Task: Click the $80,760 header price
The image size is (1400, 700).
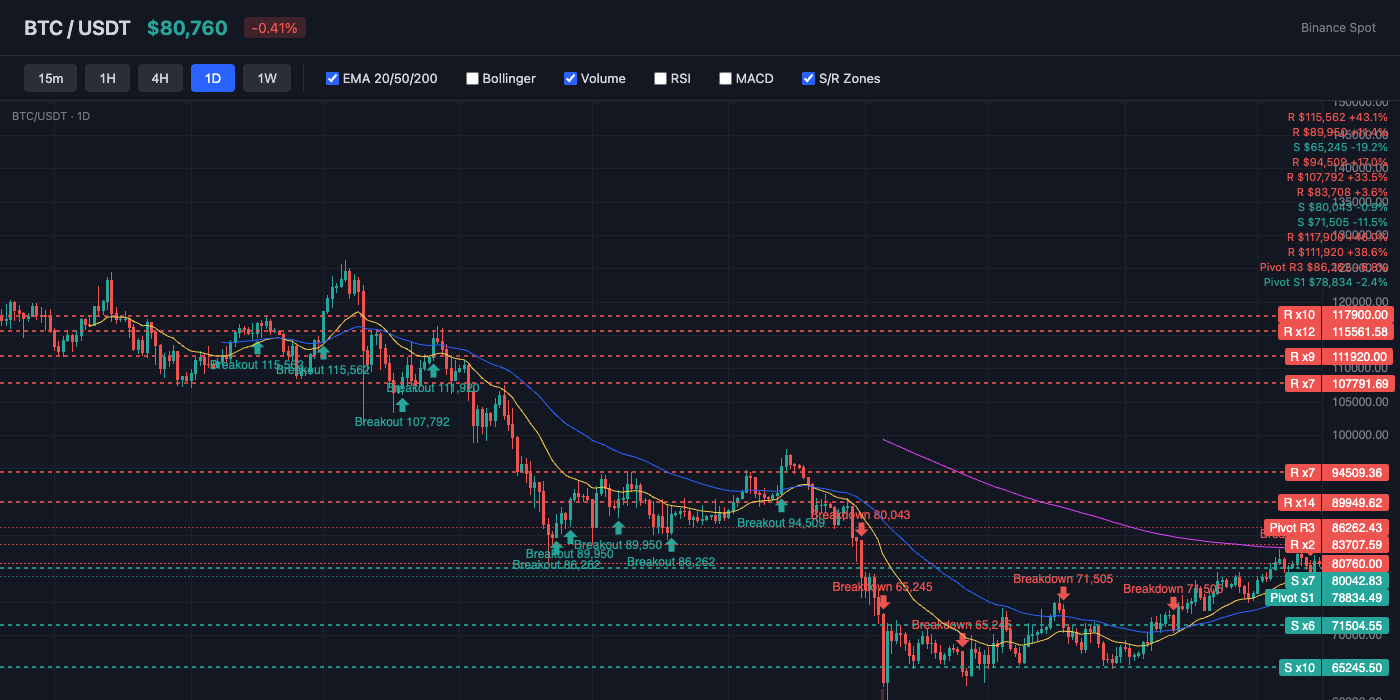Action: point(187,28)
